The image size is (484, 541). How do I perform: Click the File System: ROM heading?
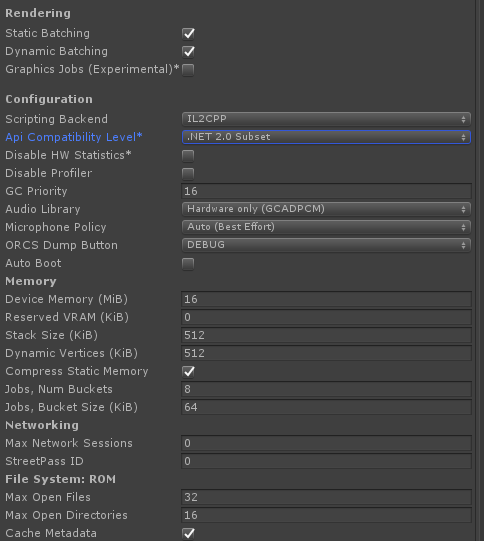click(x=61, y=479)
